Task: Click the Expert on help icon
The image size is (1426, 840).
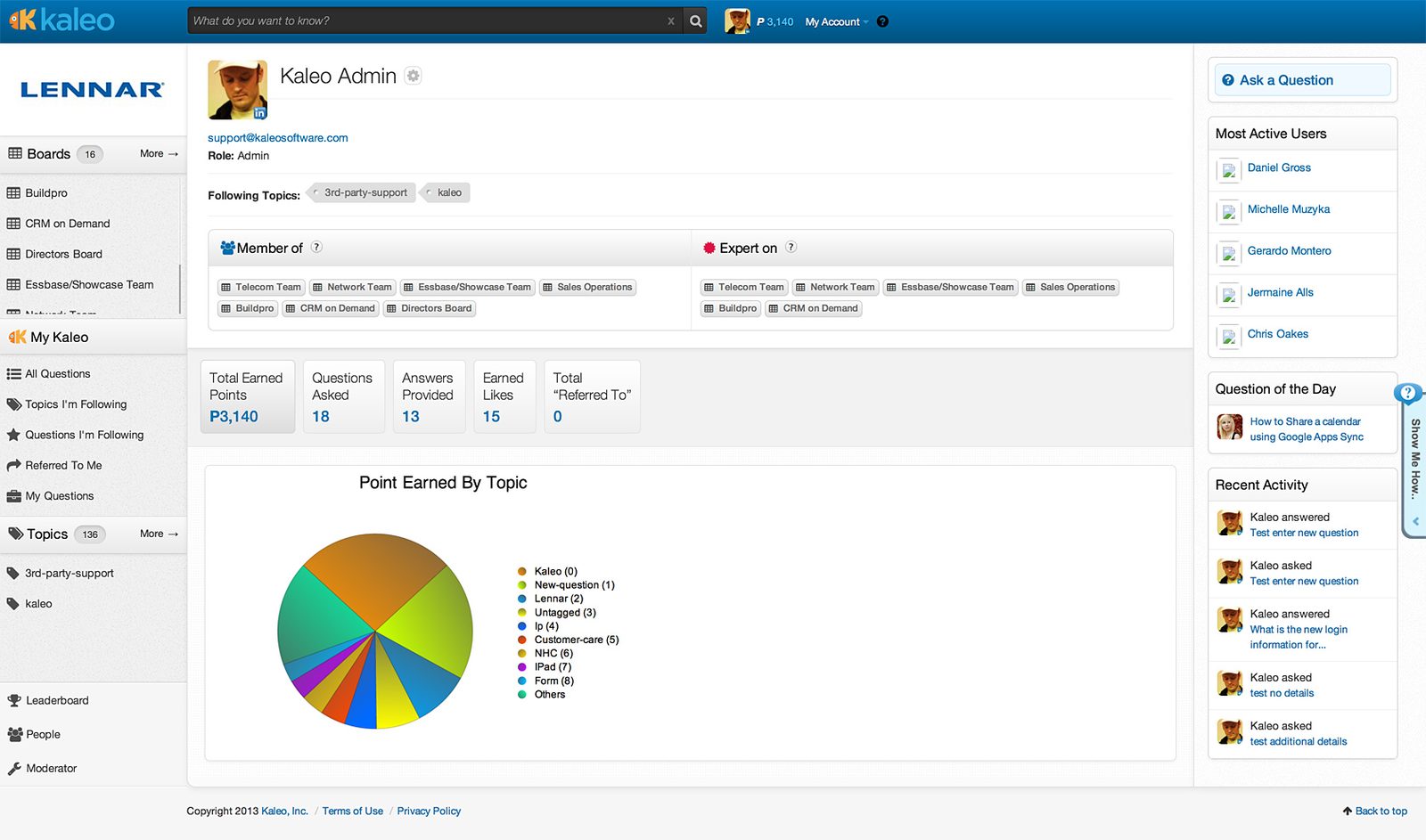Action: (x=791, y=248)
